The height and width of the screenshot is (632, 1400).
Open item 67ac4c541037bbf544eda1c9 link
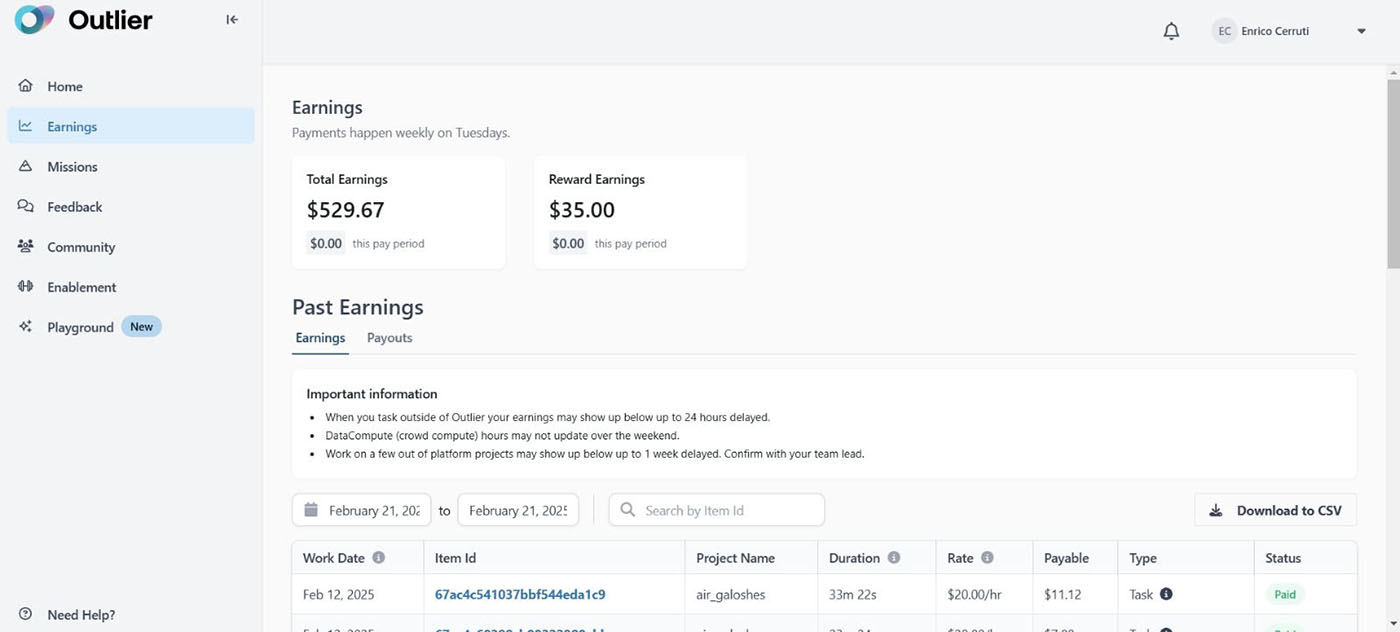(520, 594)
